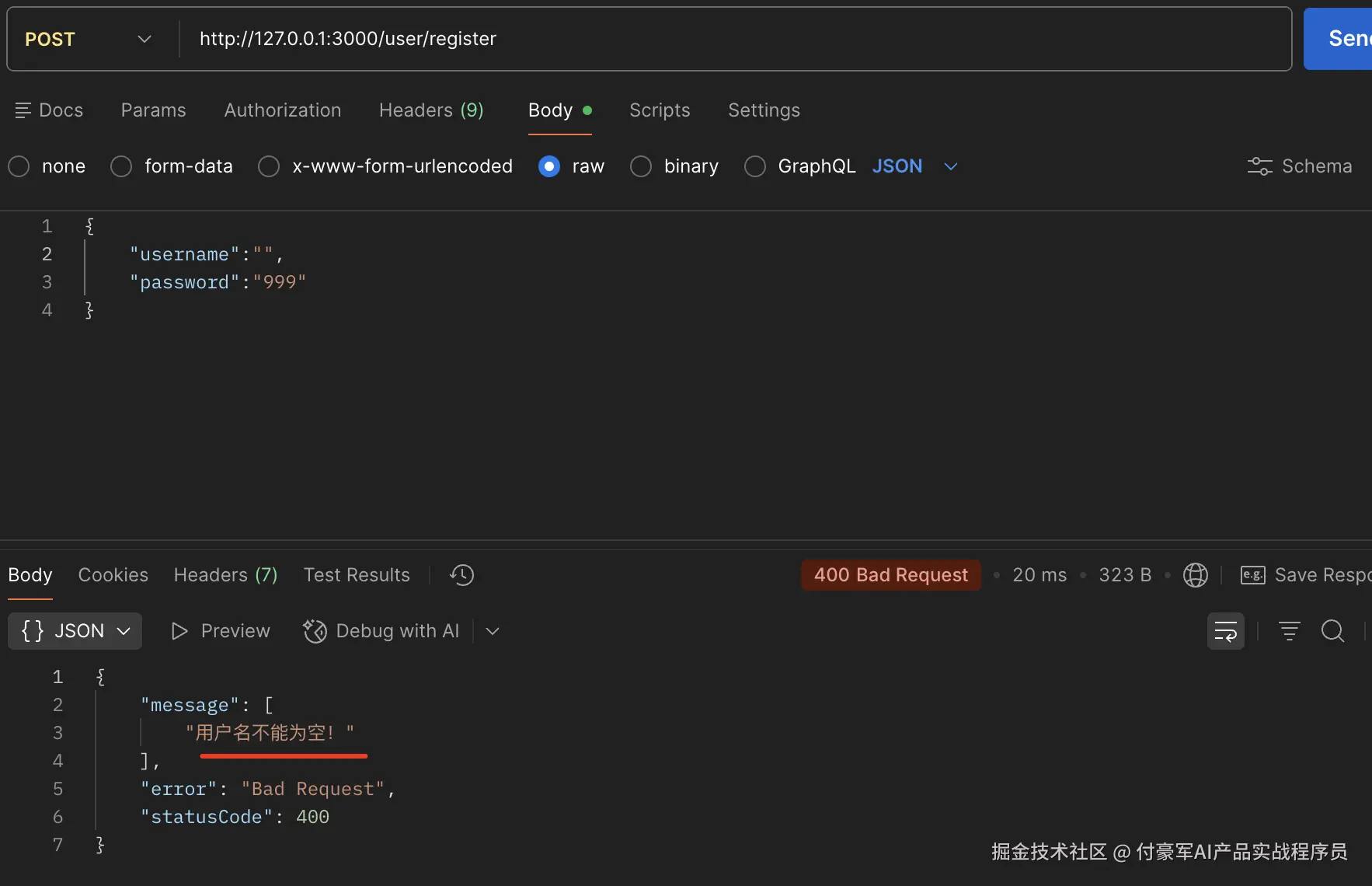Click the Schema button label
This screenshot has width=1372, height=886.
coord(1317,166)
